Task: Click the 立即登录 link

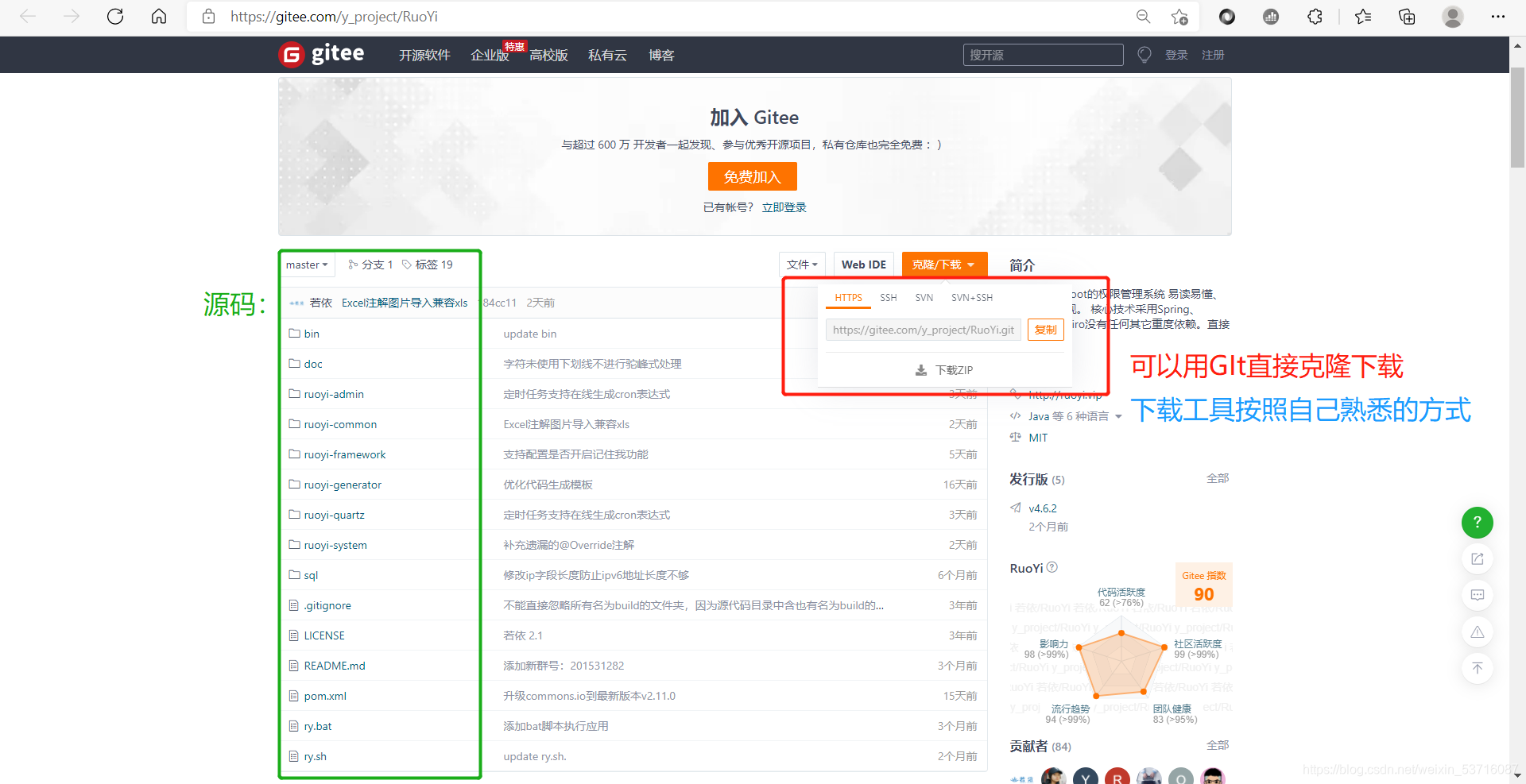Action: click(x=784, y=207)
